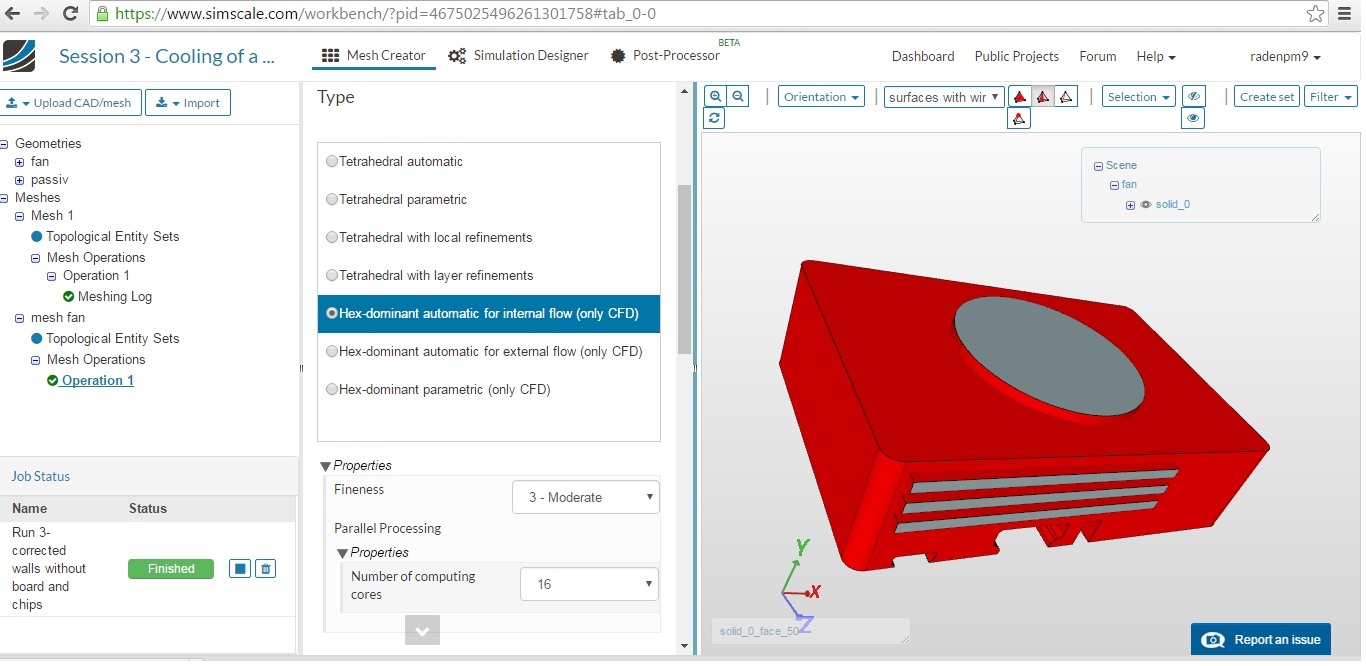Delete the Run 3 job with trash icon
This screenshot has width=1366, height=666.
(265, 568)
